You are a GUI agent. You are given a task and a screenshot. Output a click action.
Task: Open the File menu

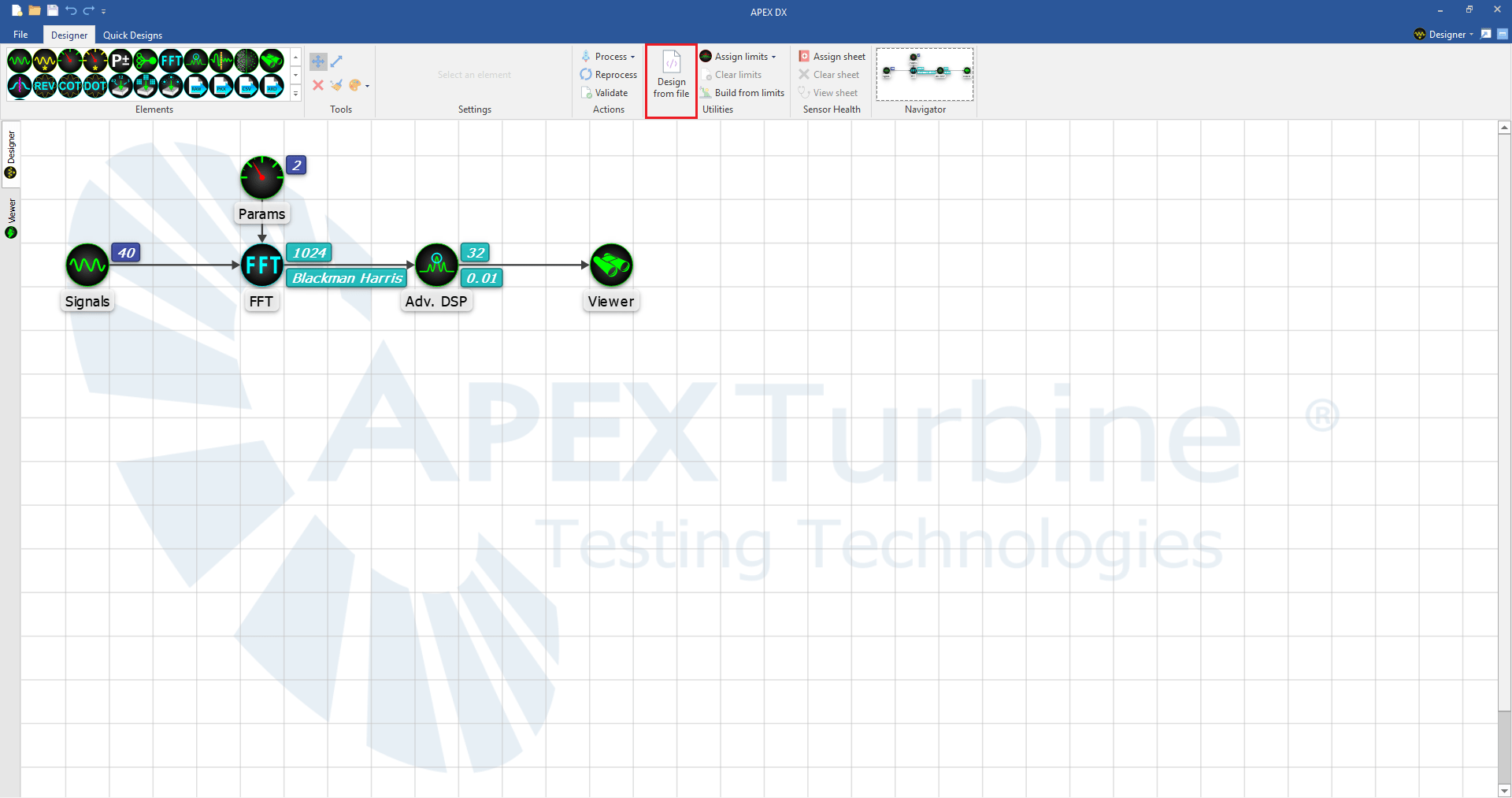20,35
